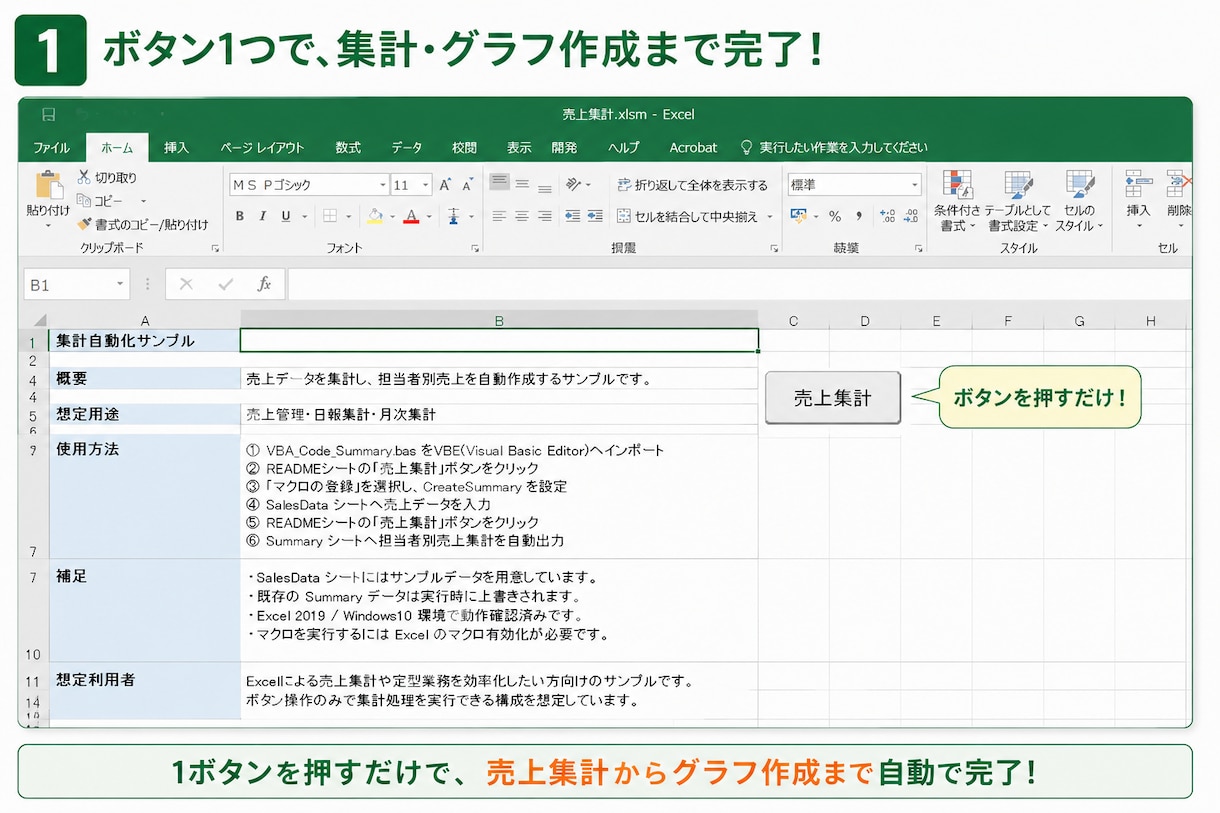Image resolution: width=1220 pixels, height=813 pixels.
Task: Select cell A1 '集計自動化サンプル'
Action: [145, 340]
